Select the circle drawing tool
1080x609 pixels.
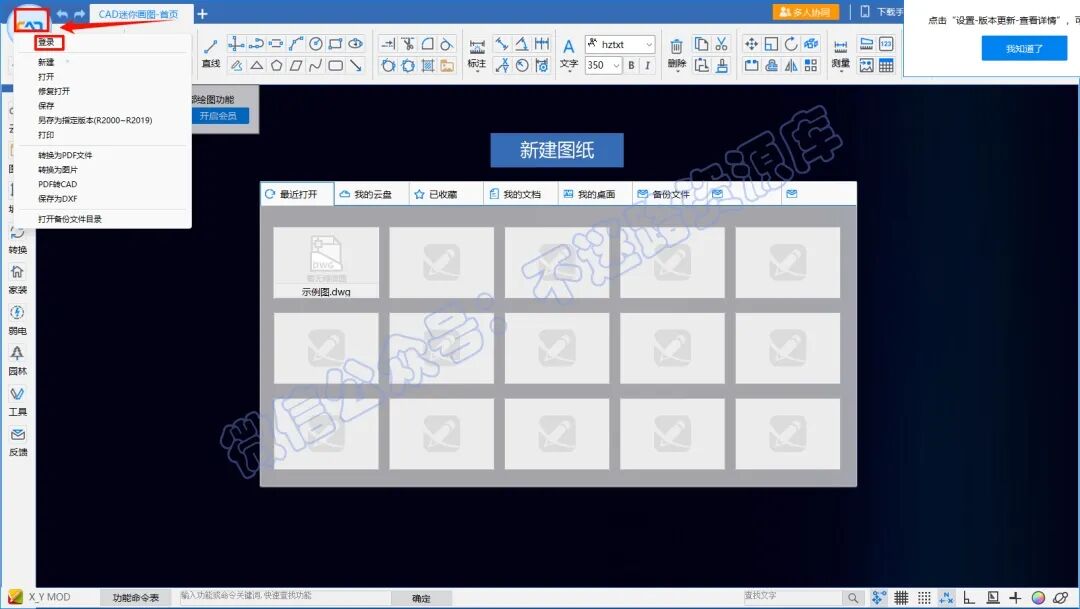[315, 44]
